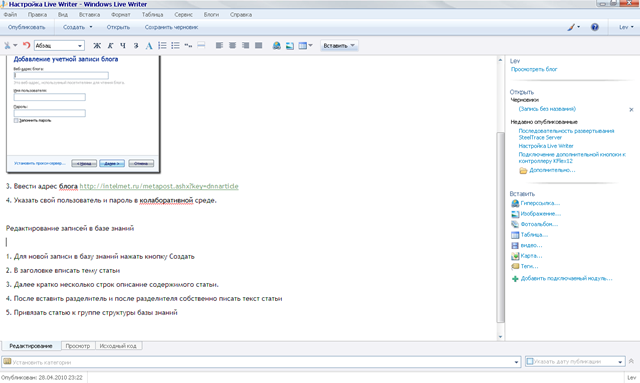
Task: Open the Таблица menu
Action: (x=152, y=15)
